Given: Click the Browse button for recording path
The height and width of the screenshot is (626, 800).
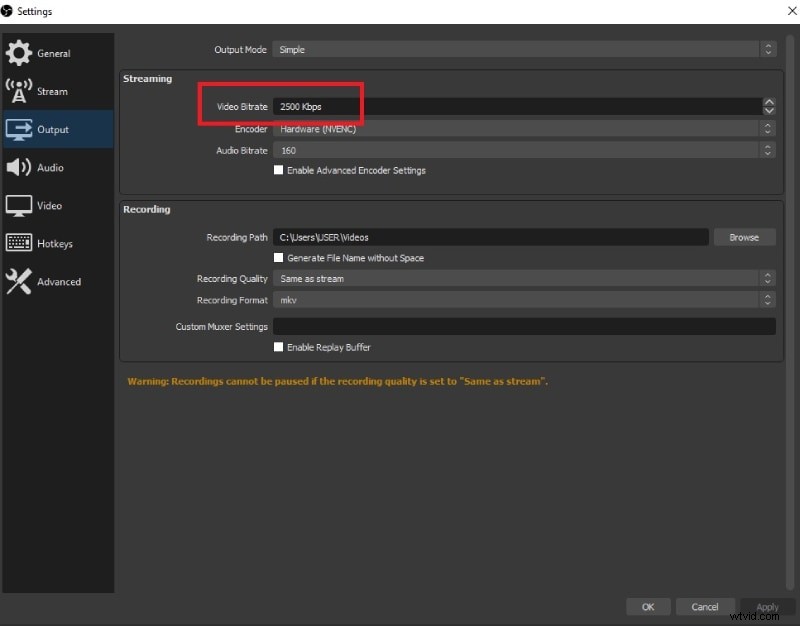Looking at the screenshot, I should [744, 237].
